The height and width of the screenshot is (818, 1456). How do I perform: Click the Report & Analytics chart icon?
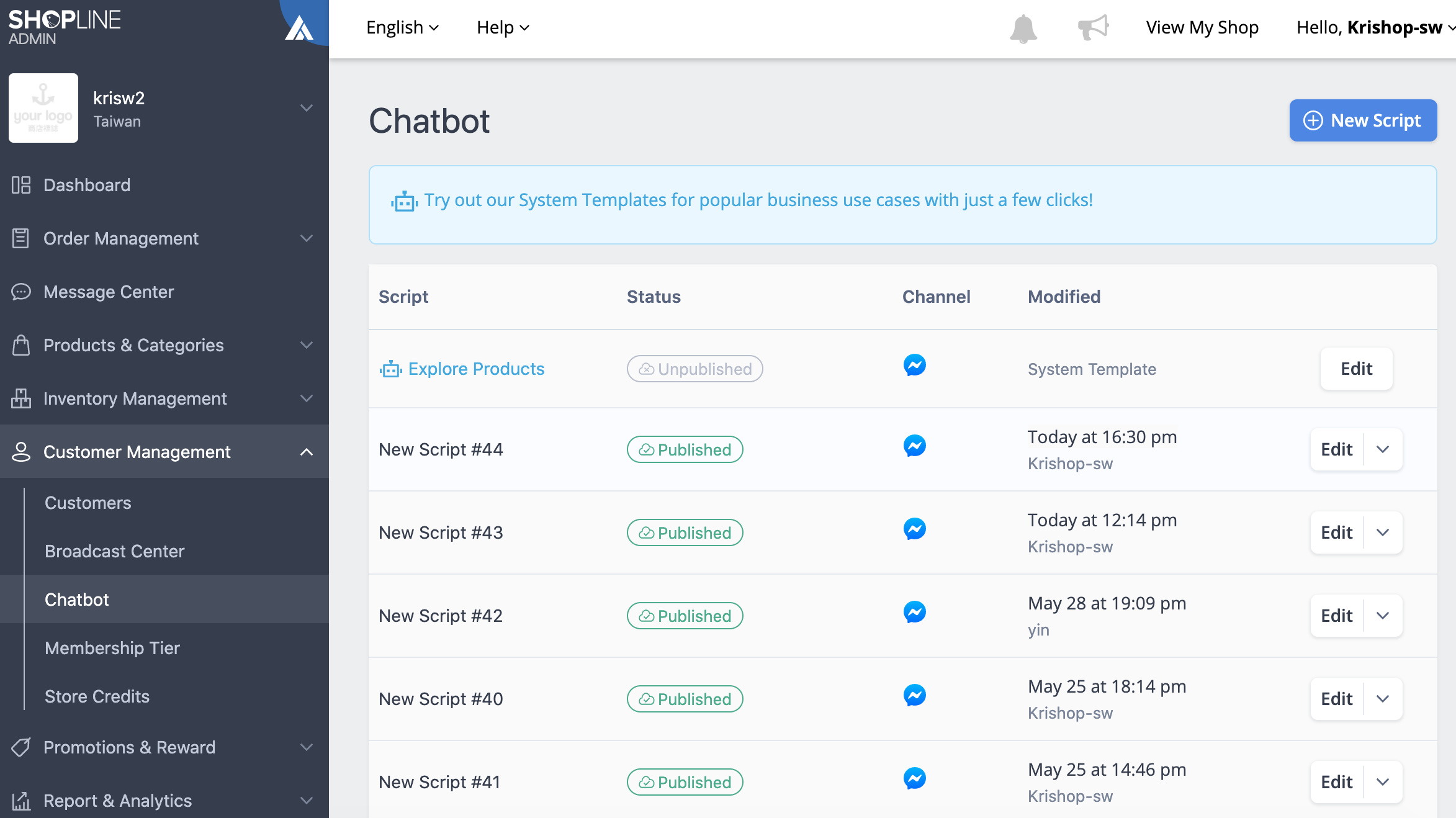[21, 801]
